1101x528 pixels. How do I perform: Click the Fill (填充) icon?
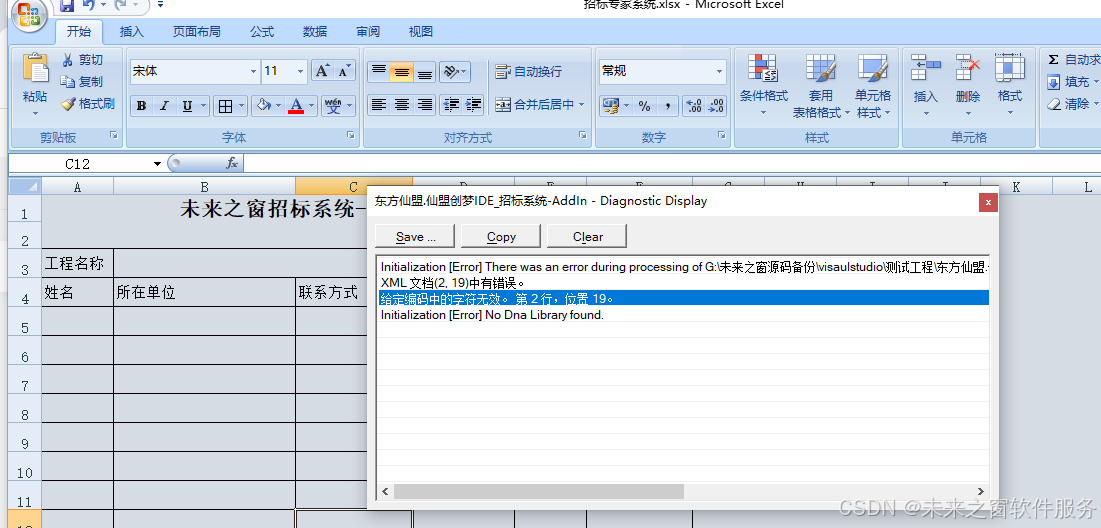click(x=1053, y=82)
